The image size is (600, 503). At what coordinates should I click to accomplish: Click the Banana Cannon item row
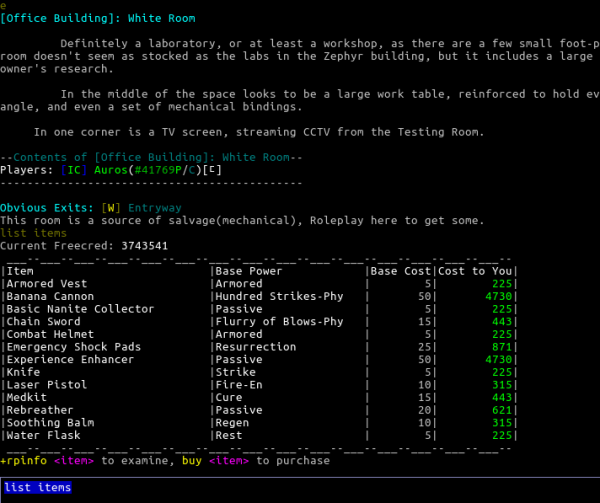[x=259, y=296]
